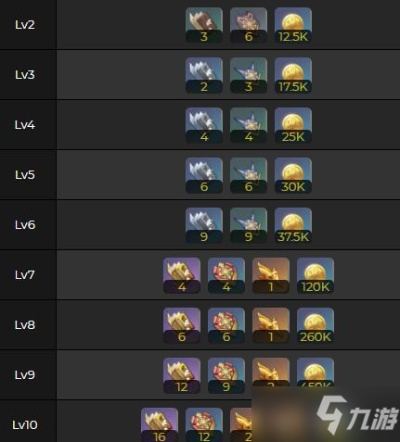This screenshot has height=442, width=400.
Task: Click the Lv5 Mora coin icon 30K
Action: (x=293, y=175)
